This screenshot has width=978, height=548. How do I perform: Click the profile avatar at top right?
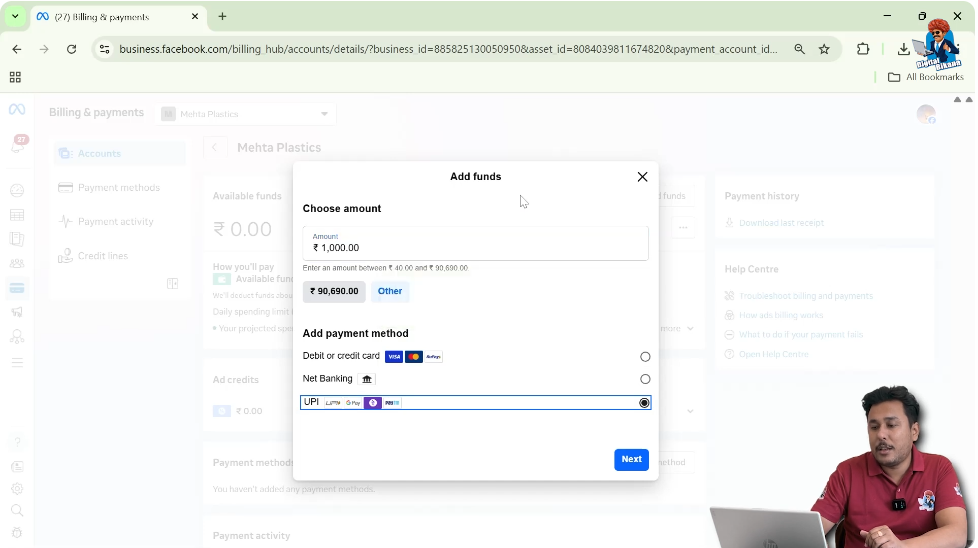click(926, 114)
